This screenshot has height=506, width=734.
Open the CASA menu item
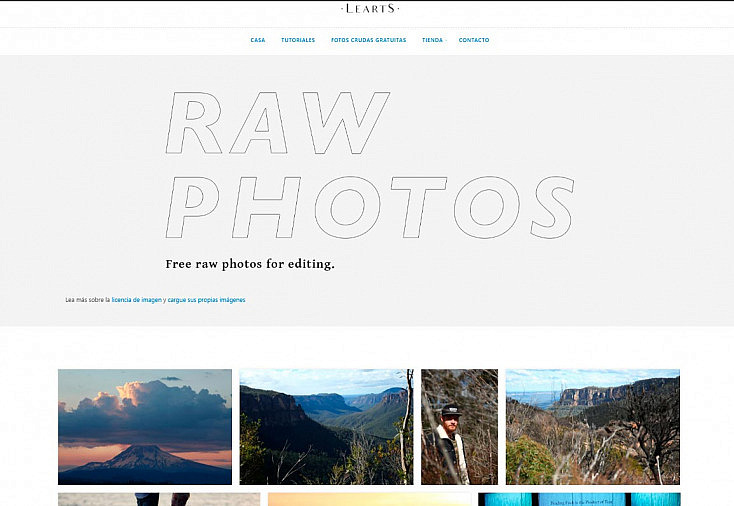pyautogui.click(x=258, y=40)
